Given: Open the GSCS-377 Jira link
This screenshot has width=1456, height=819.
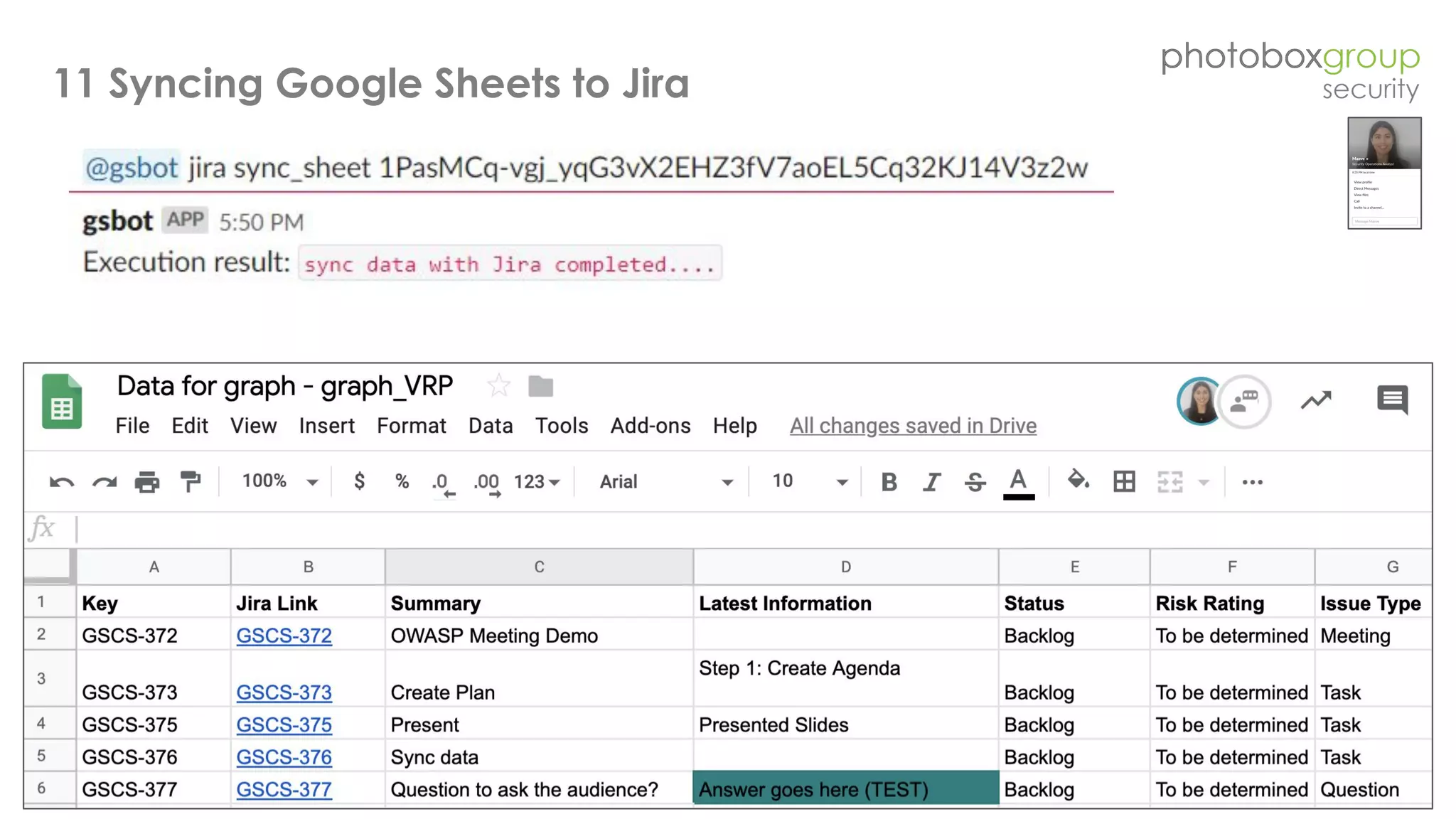Looking at the screenshot, I should [284, 790].
